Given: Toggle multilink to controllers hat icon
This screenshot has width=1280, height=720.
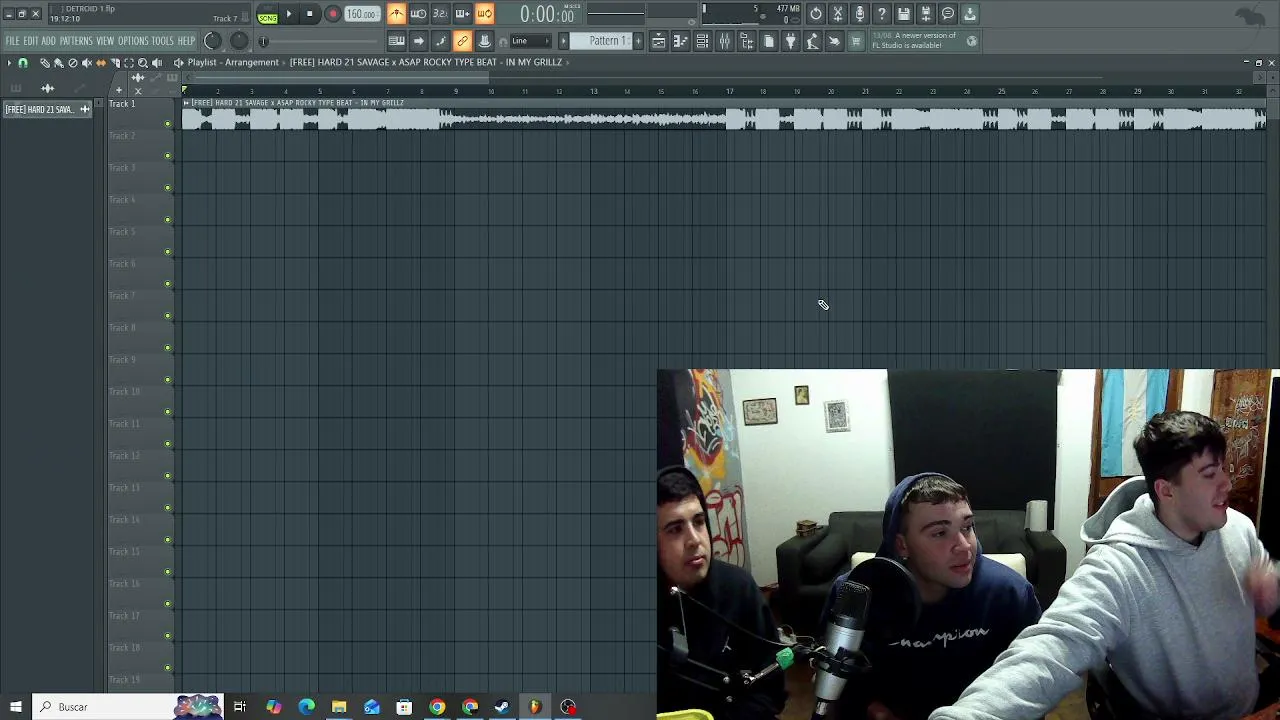Looking at the screenshot, I should [484, 41].
